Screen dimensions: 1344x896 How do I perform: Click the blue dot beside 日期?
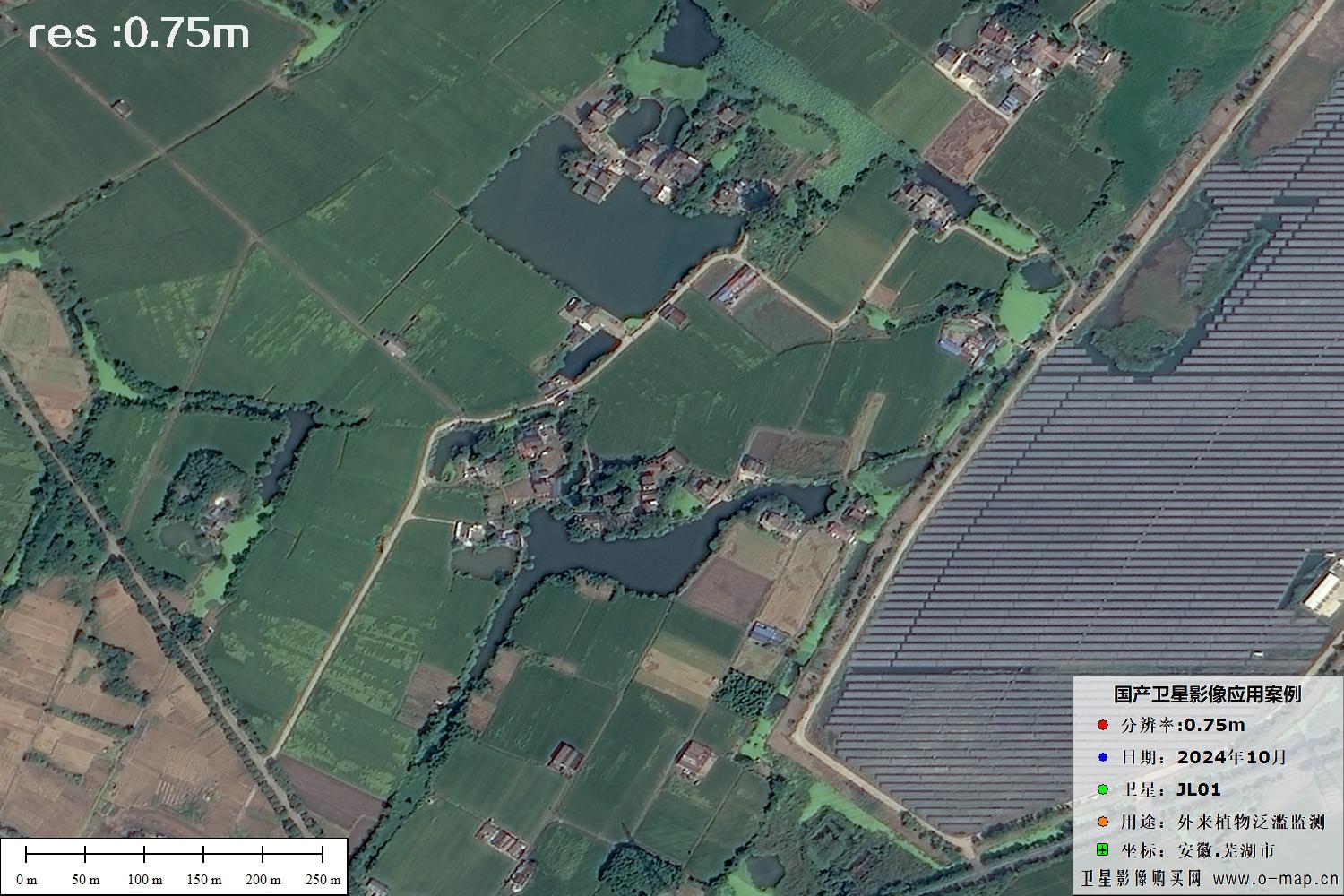1103,757
